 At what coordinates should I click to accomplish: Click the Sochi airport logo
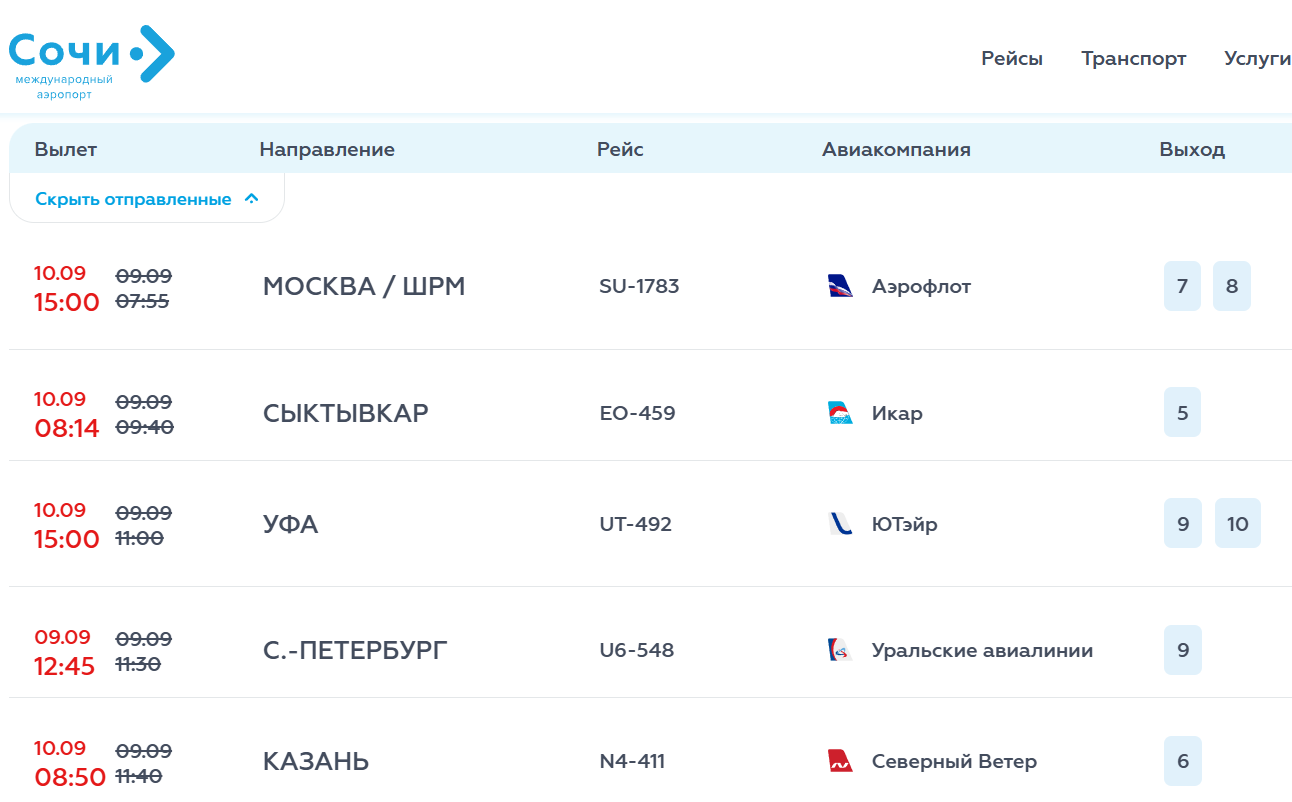coord(92,62)
